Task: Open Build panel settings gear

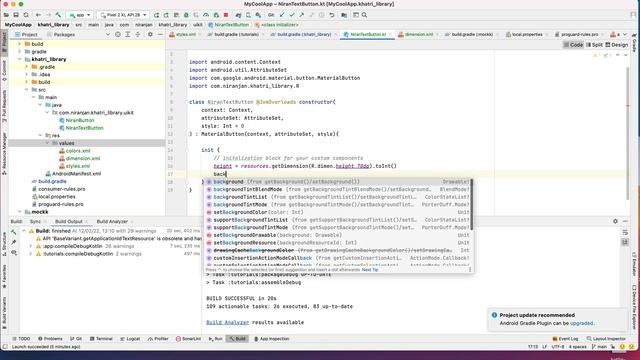Action: (x=616, y=221)
